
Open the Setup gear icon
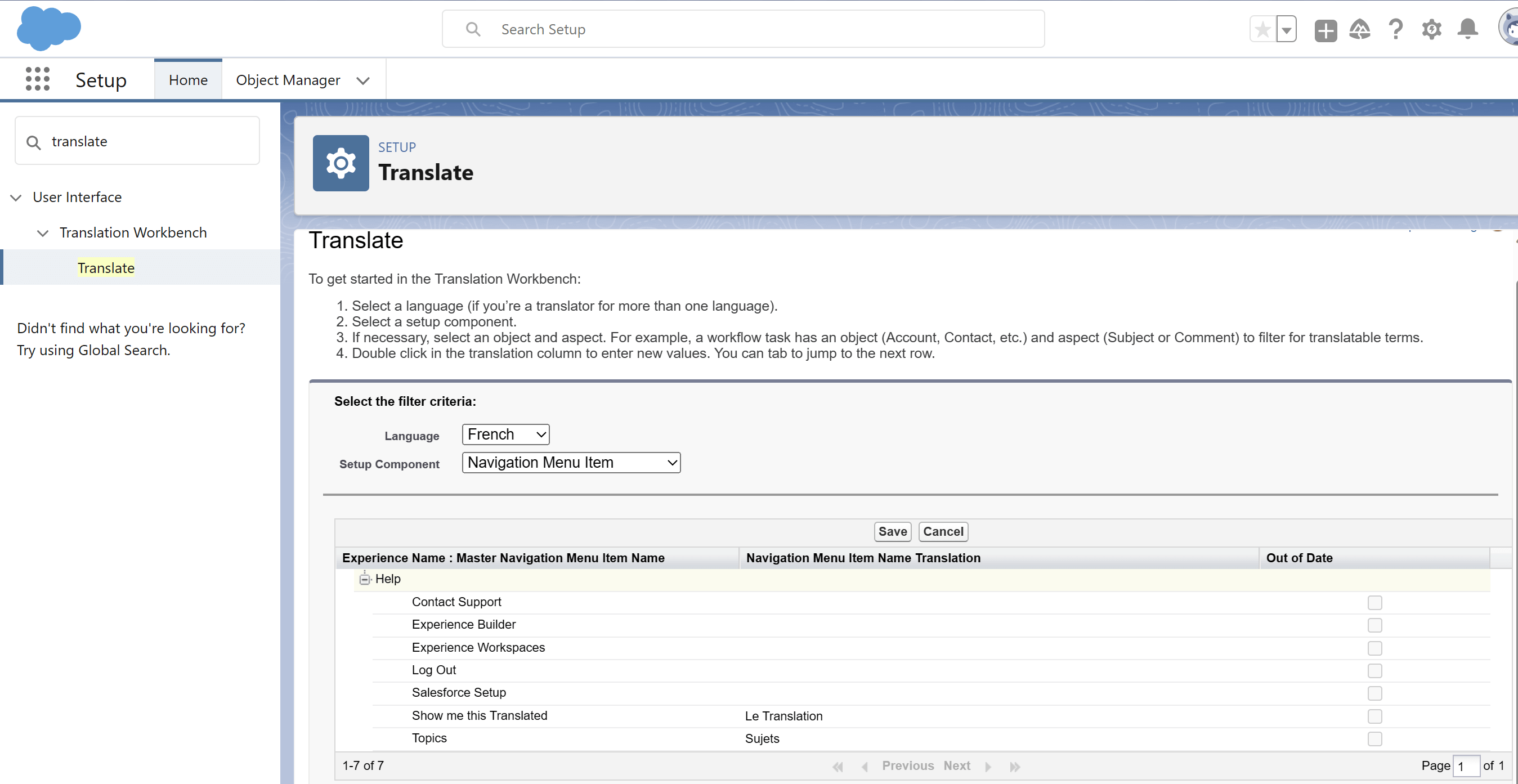1431,29
